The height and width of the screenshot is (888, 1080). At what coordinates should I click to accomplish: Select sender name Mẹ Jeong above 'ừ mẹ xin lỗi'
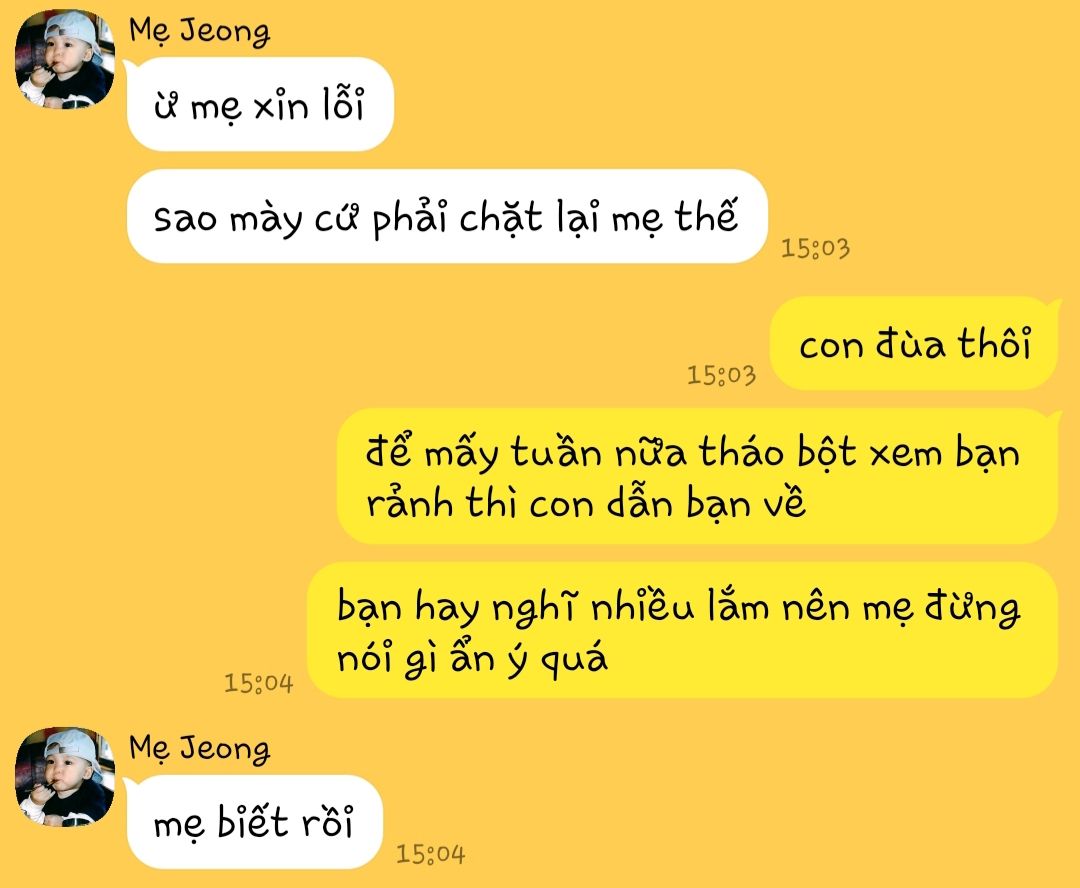pyautogui.click(x=200, y=32)
